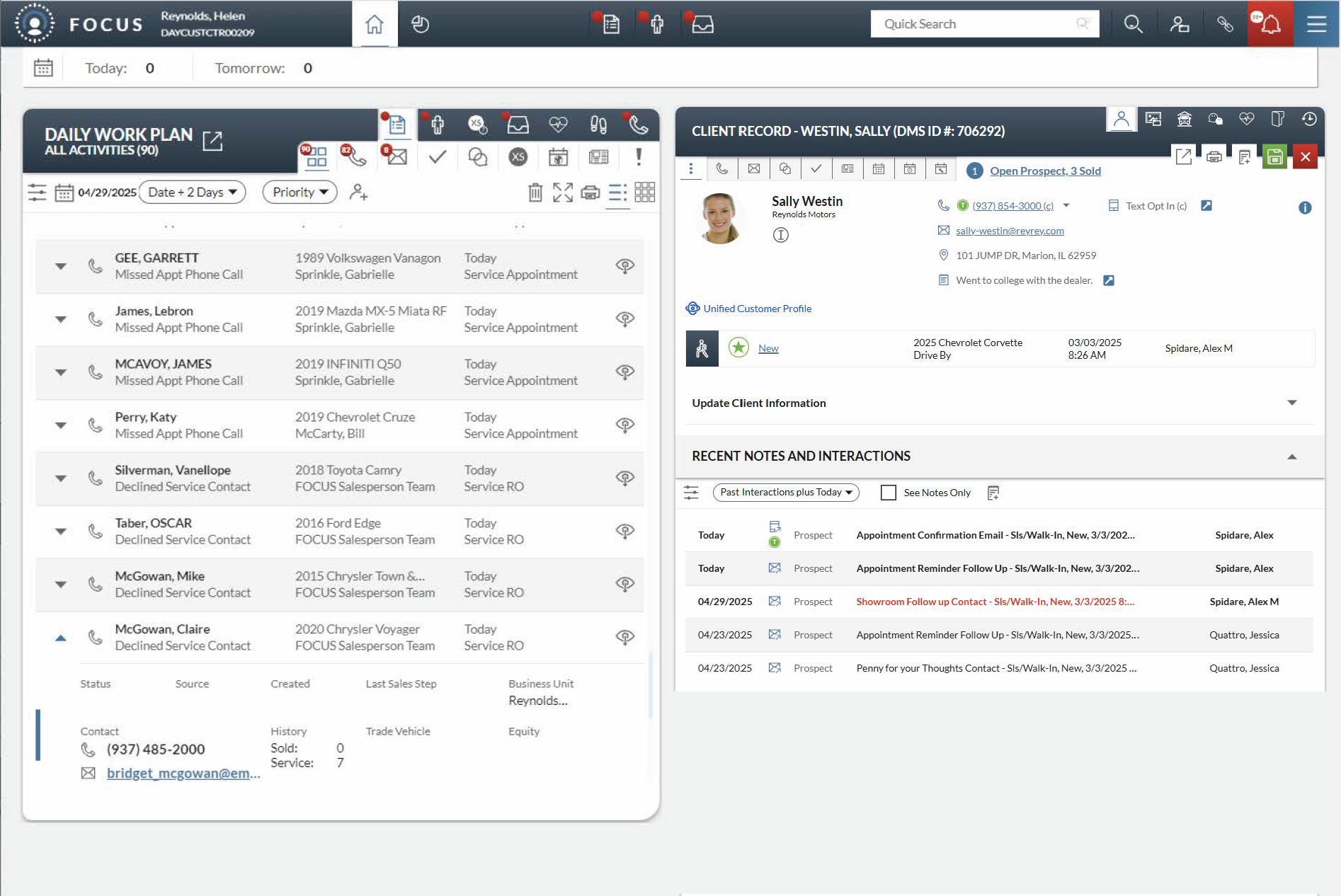Select the print icon on the client record

[x=1214, y=156]
